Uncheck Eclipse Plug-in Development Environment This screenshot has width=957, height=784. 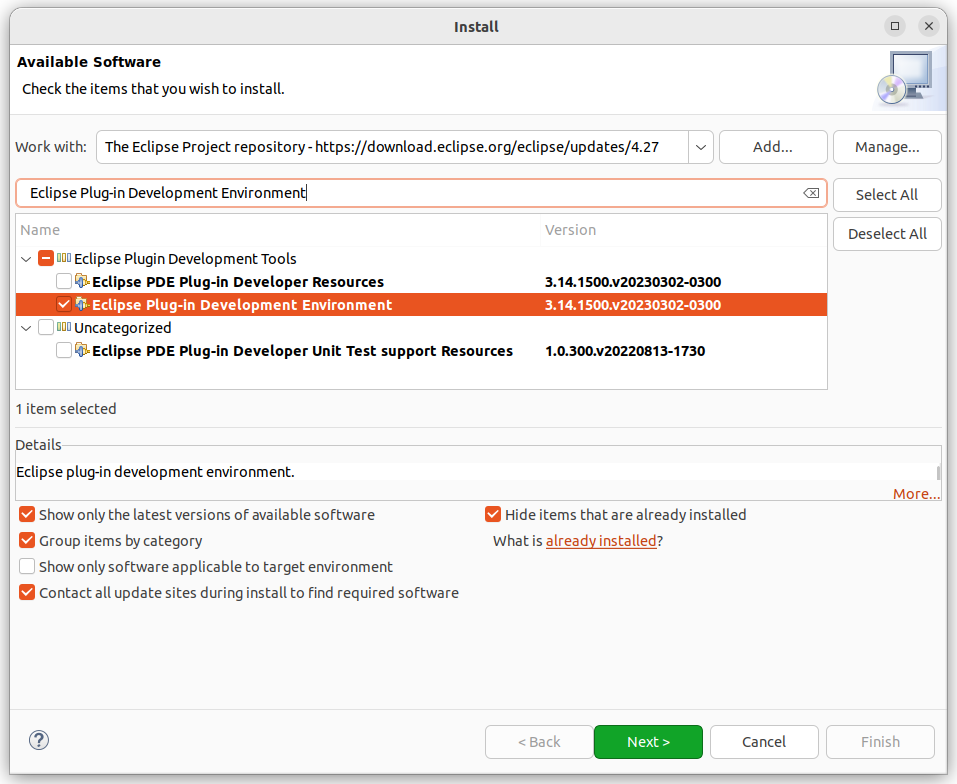pos(63,304)
